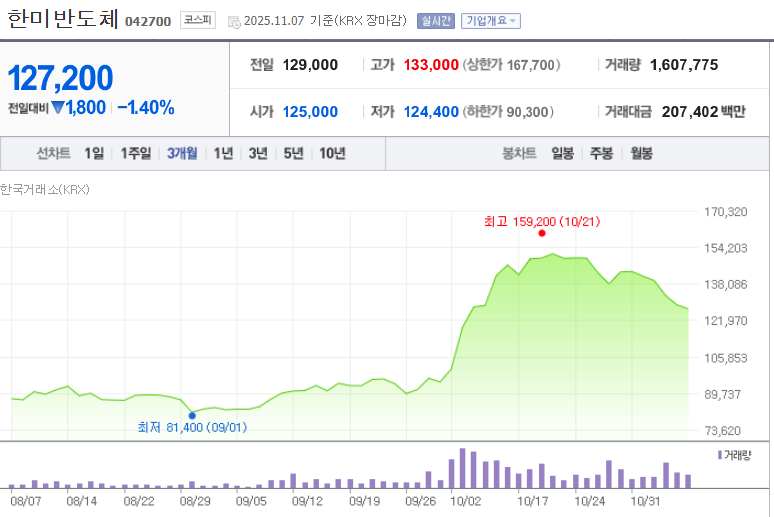Click the 08/29 date axis label
The width and height of the screenshot is (774, 517).
(195, 502)
